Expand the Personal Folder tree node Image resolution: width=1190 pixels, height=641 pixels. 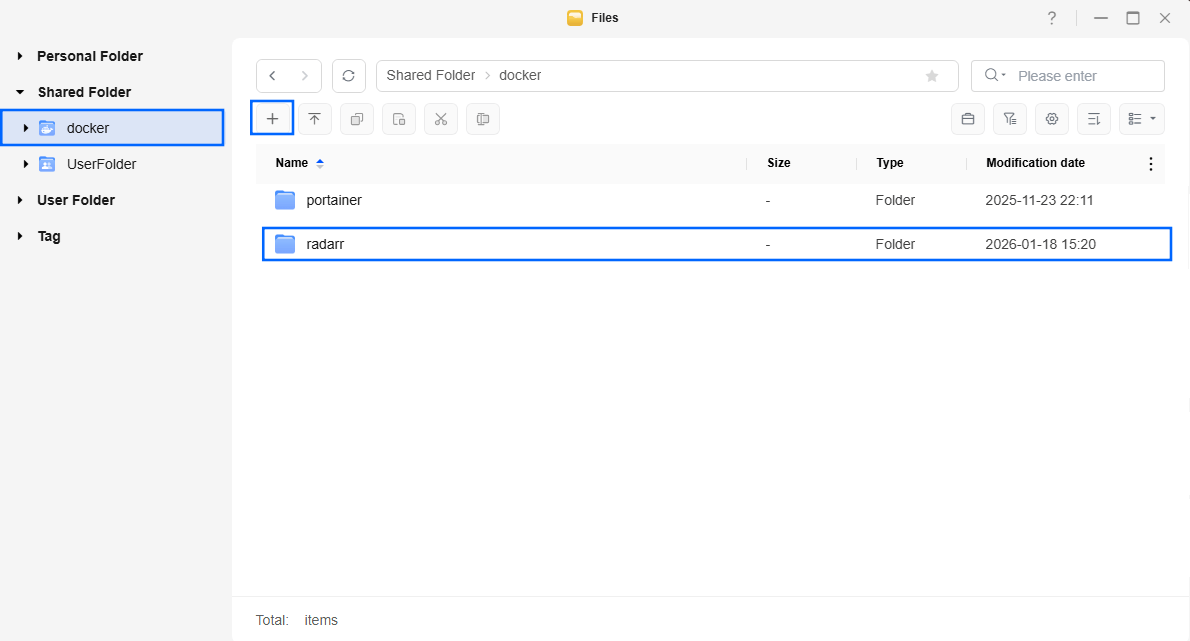click(x=20, y=56)
